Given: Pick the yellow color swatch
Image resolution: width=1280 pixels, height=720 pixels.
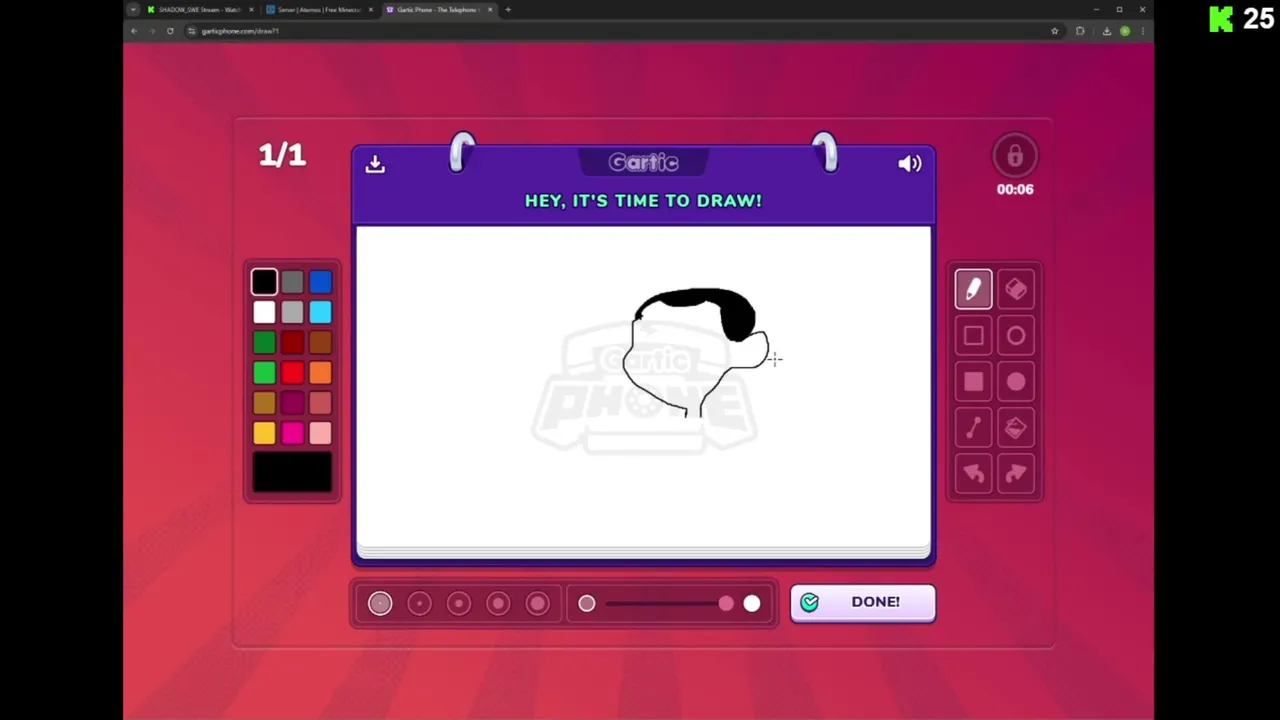Looking at the screenshot, I should (264, 433).
